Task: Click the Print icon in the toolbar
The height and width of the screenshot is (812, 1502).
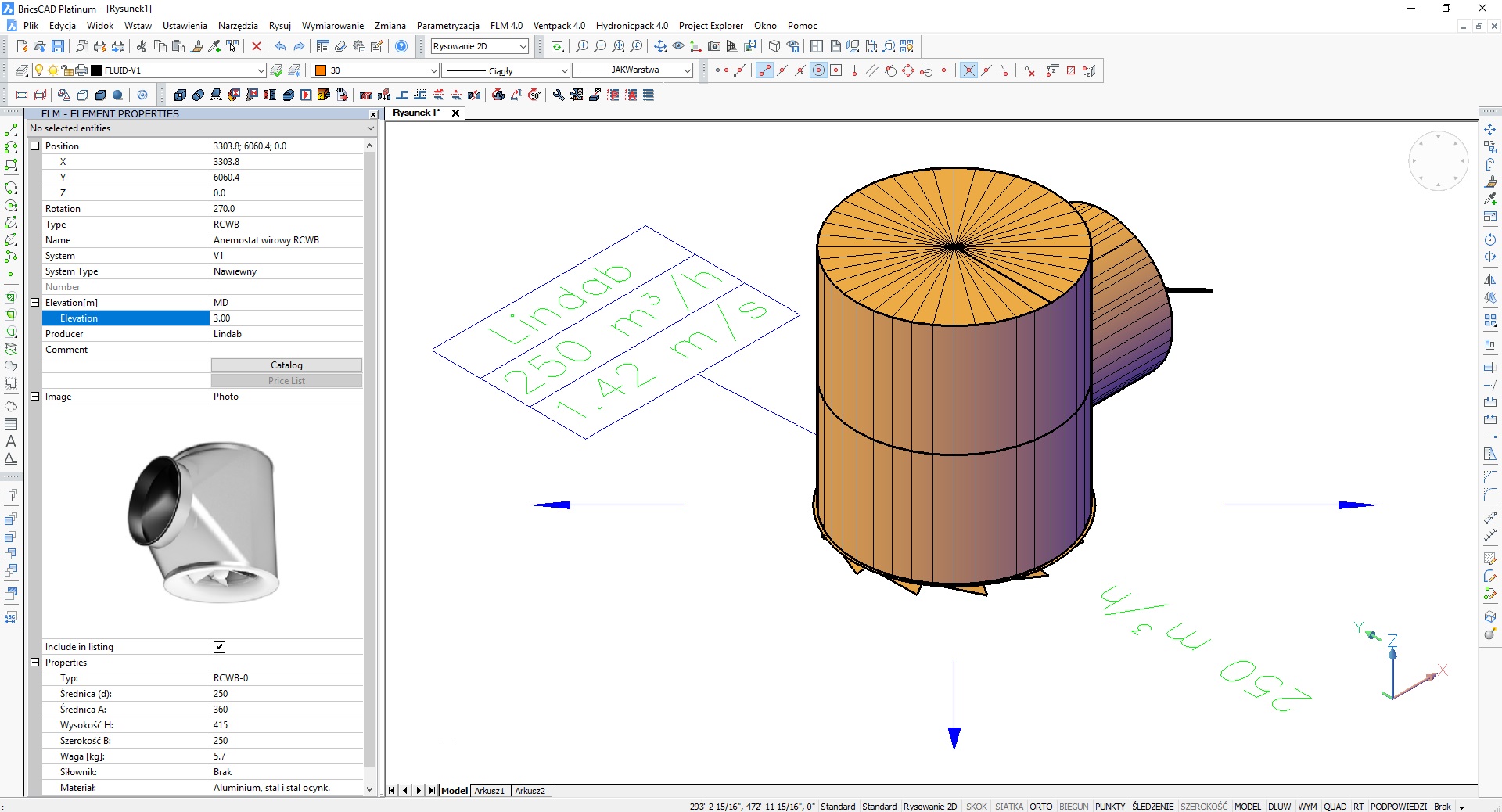Action: point(100,46)
